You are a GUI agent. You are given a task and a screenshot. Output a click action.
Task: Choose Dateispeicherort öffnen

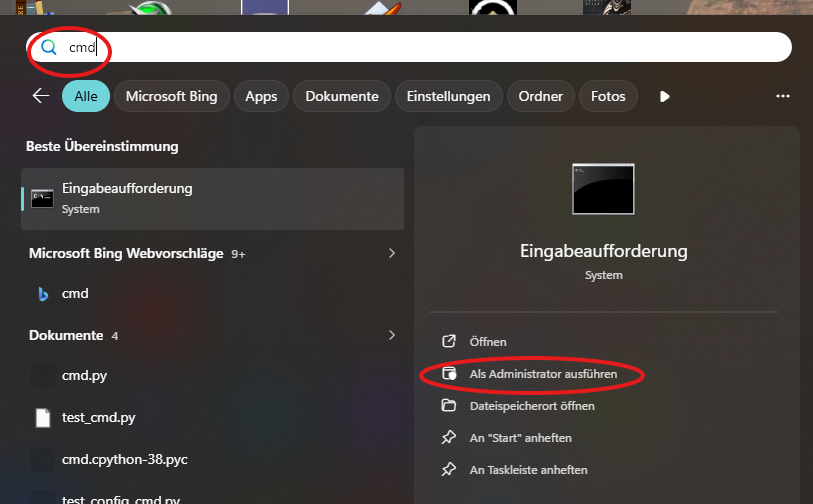(532, 406)
